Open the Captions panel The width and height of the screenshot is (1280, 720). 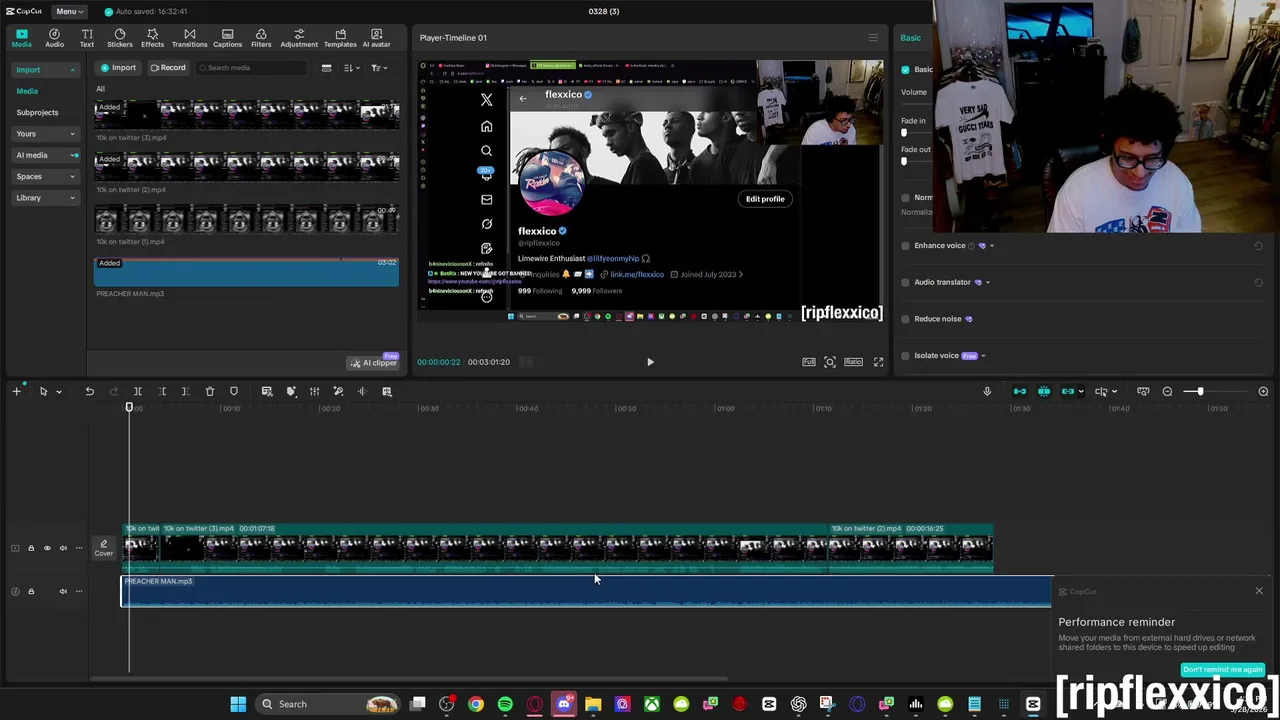[x=227, y=38]
